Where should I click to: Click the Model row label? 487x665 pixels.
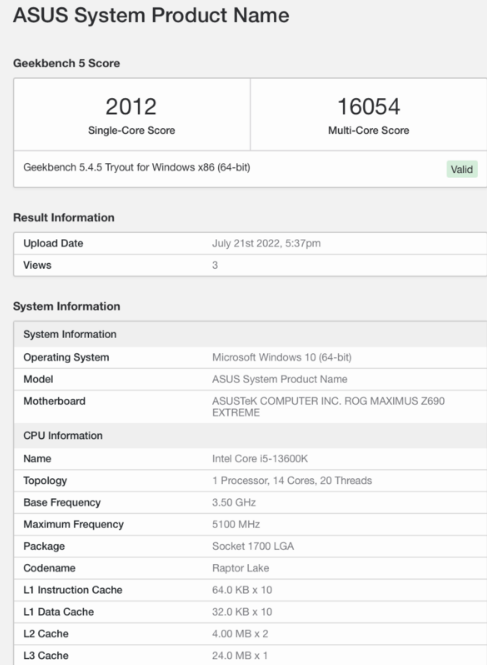tap(38, 379)
